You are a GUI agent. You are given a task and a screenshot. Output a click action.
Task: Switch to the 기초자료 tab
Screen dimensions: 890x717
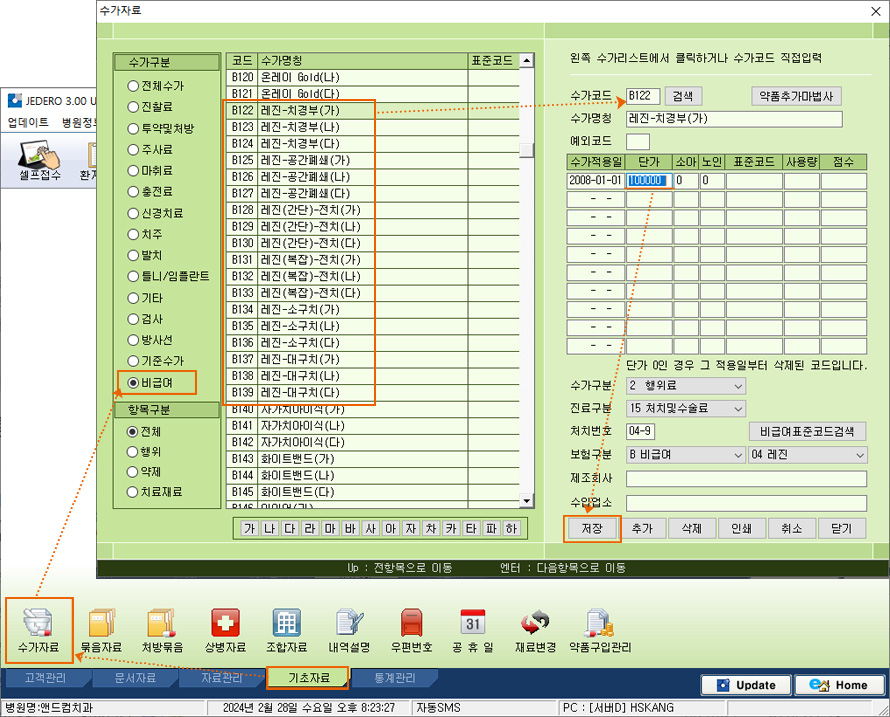point(308,678)
